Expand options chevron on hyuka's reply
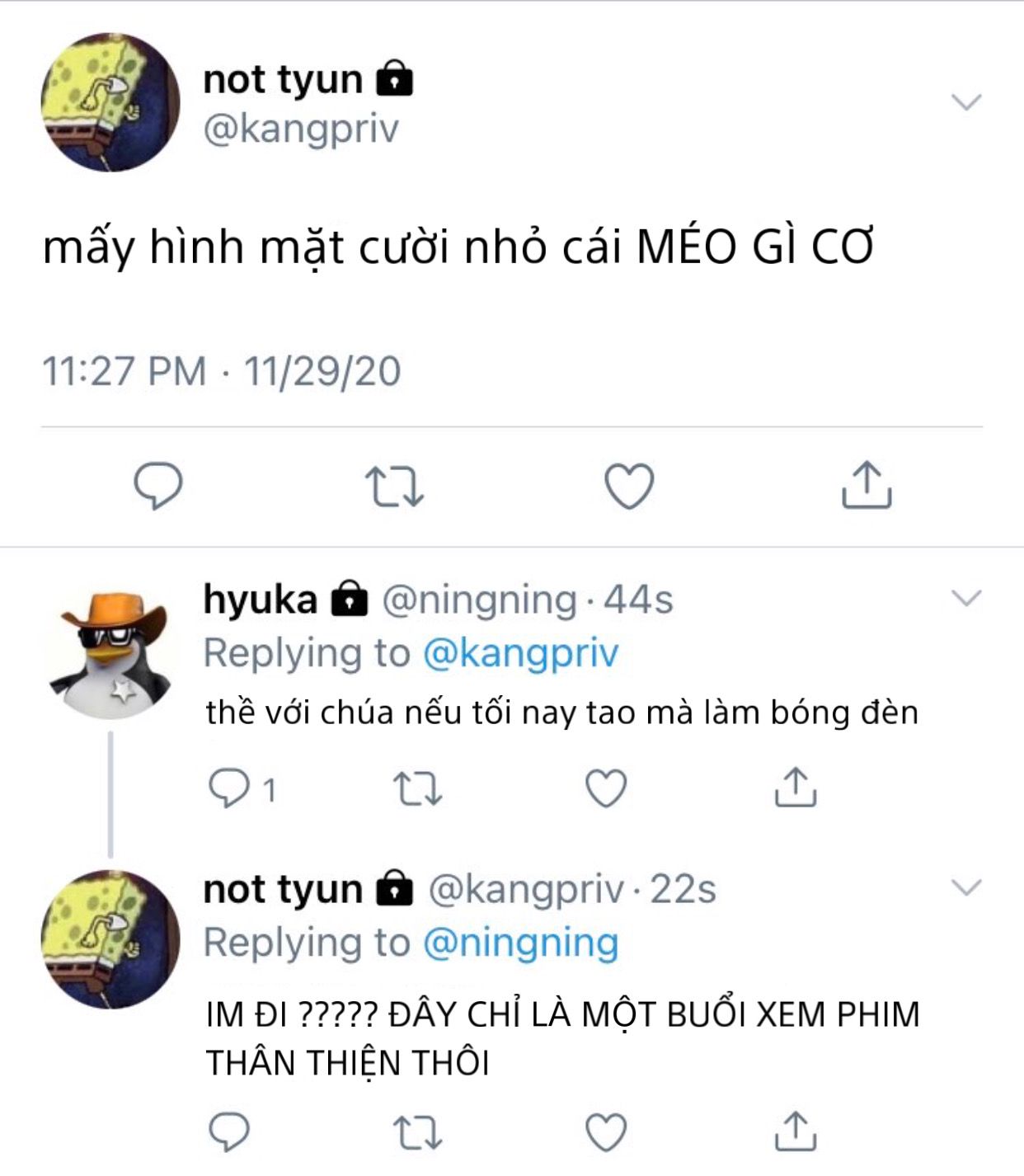 (x=966, y=597)
